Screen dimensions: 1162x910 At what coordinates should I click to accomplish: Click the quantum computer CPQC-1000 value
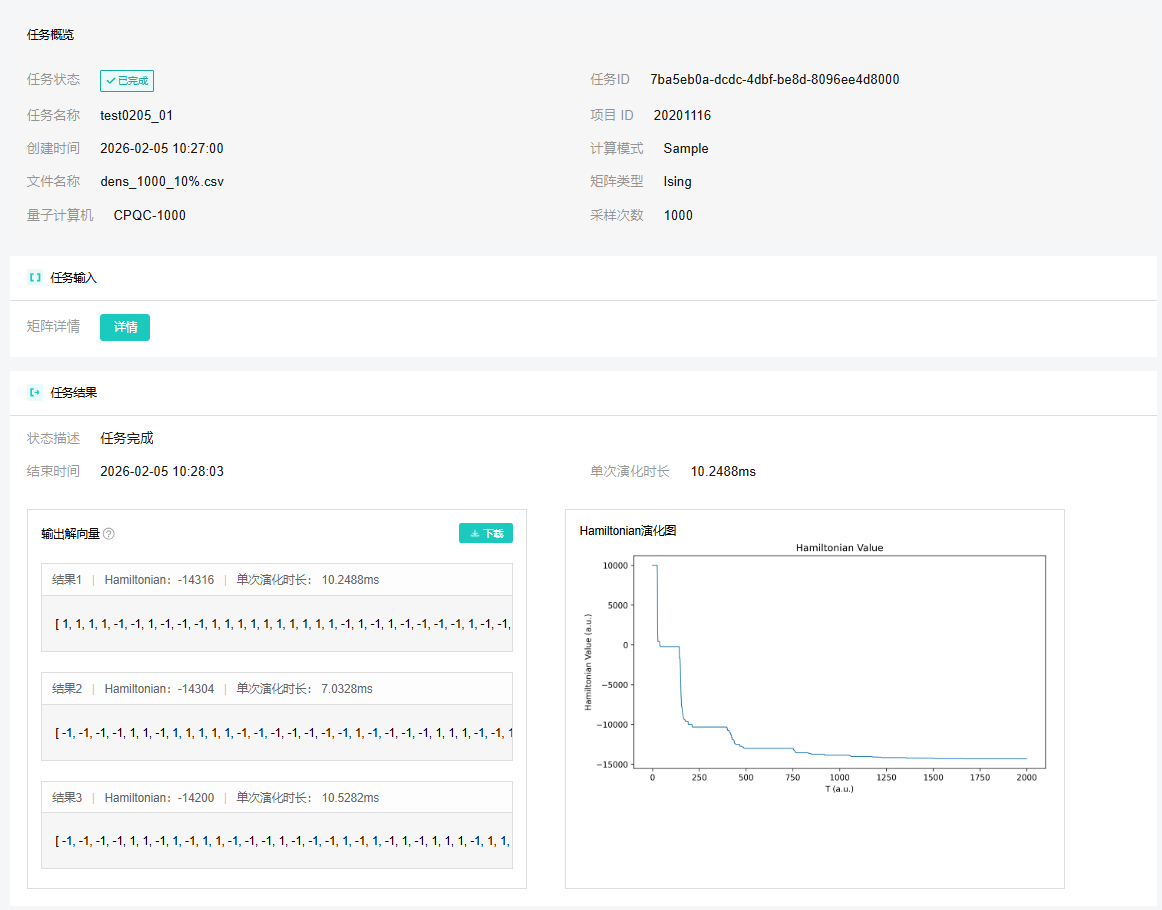point(150,216)
